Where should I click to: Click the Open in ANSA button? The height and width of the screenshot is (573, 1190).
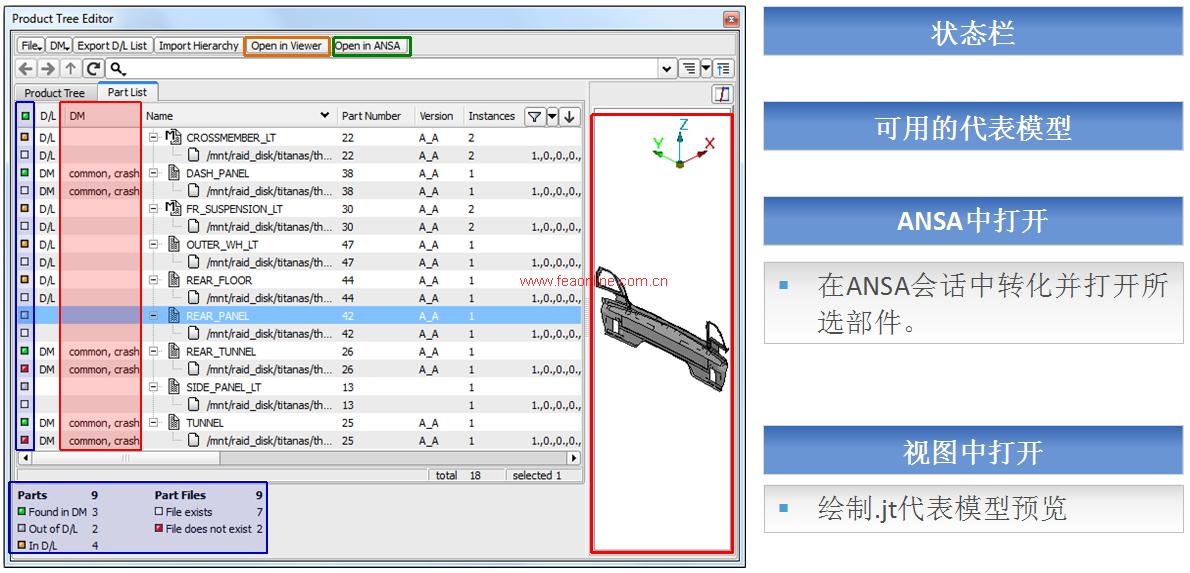pos(370,46)
